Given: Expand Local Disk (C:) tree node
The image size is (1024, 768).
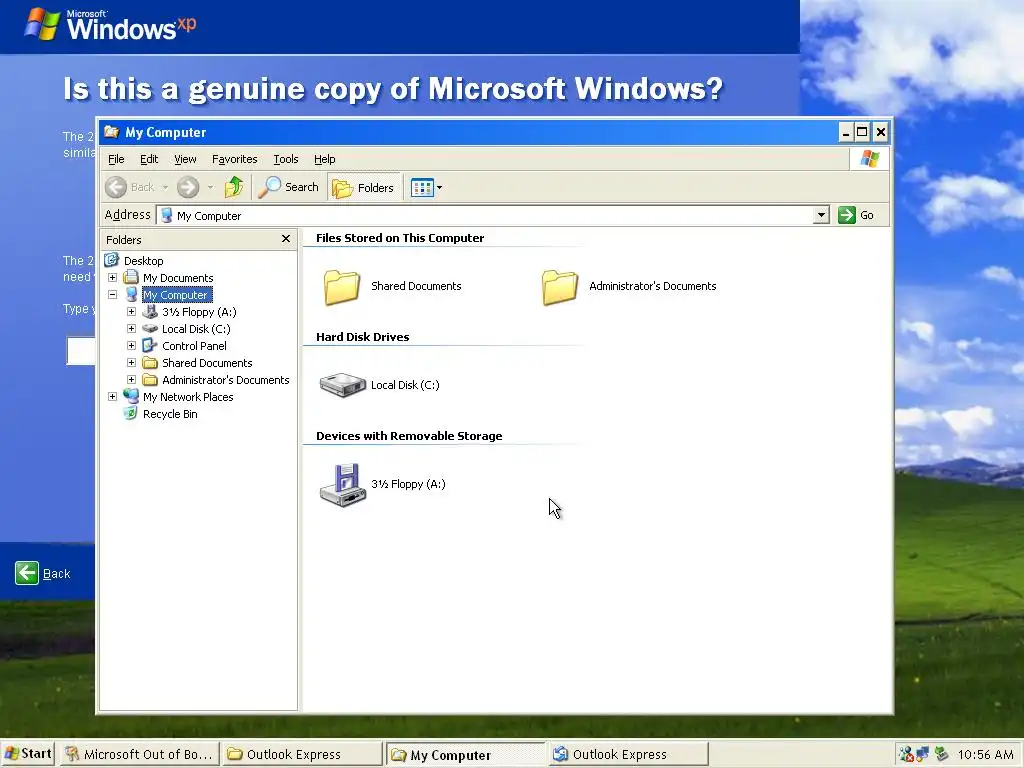Looking at the screenshot, I should point(131,328).
